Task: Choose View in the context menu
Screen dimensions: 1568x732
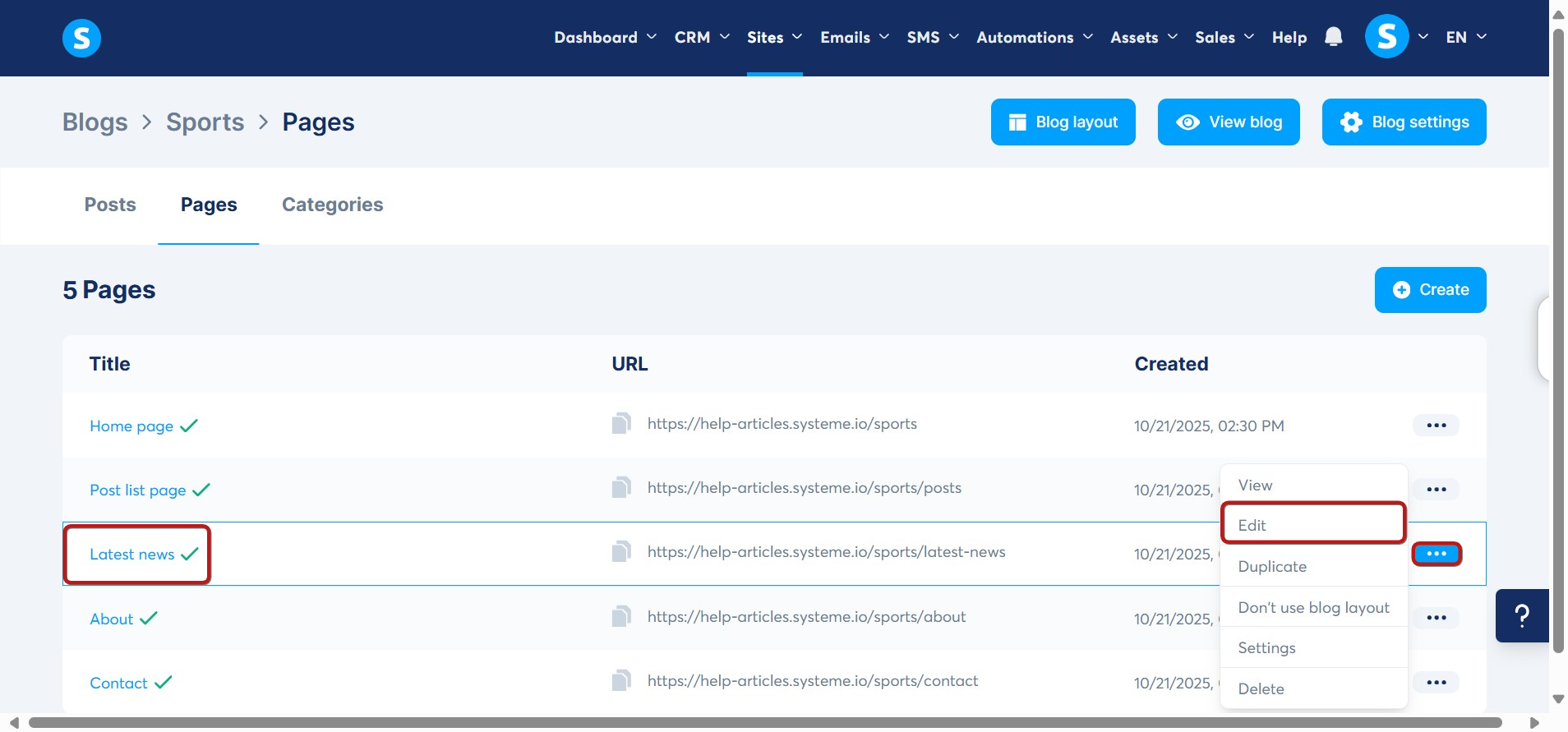Action: click(1313, 485)
